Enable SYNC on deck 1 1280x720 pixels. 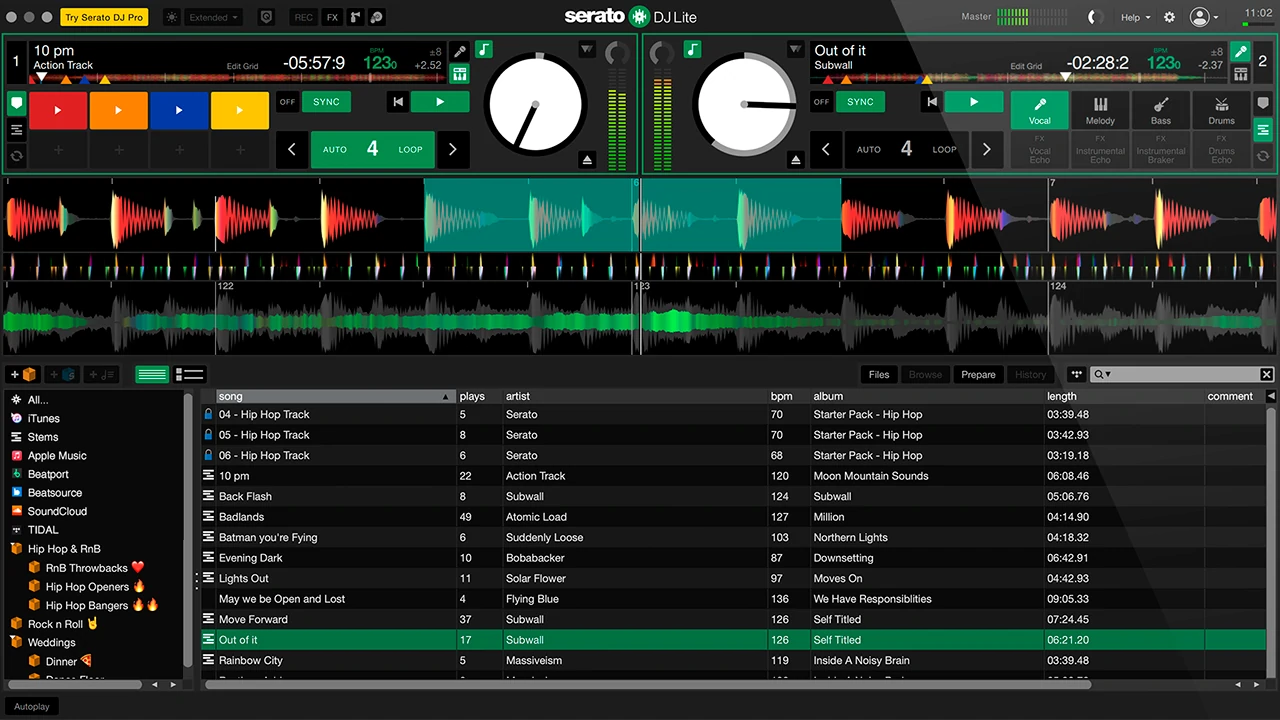coord(326,102)
